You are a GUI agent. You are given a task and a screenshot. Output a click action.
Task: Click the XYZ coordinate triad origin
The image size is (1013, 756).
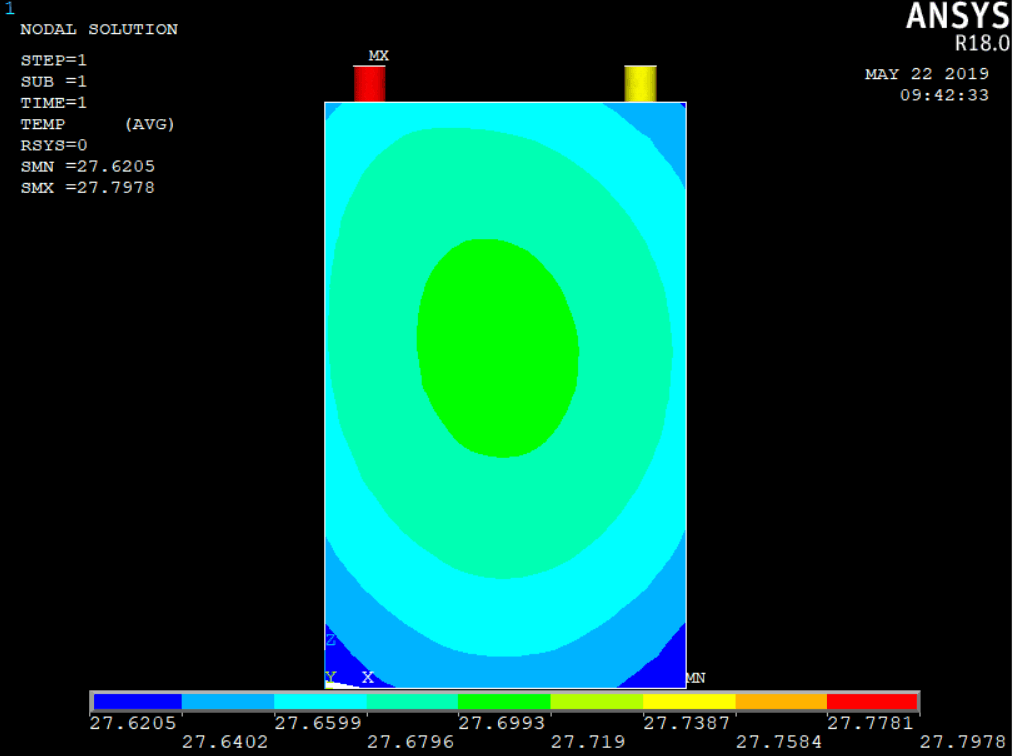[331, 678]
